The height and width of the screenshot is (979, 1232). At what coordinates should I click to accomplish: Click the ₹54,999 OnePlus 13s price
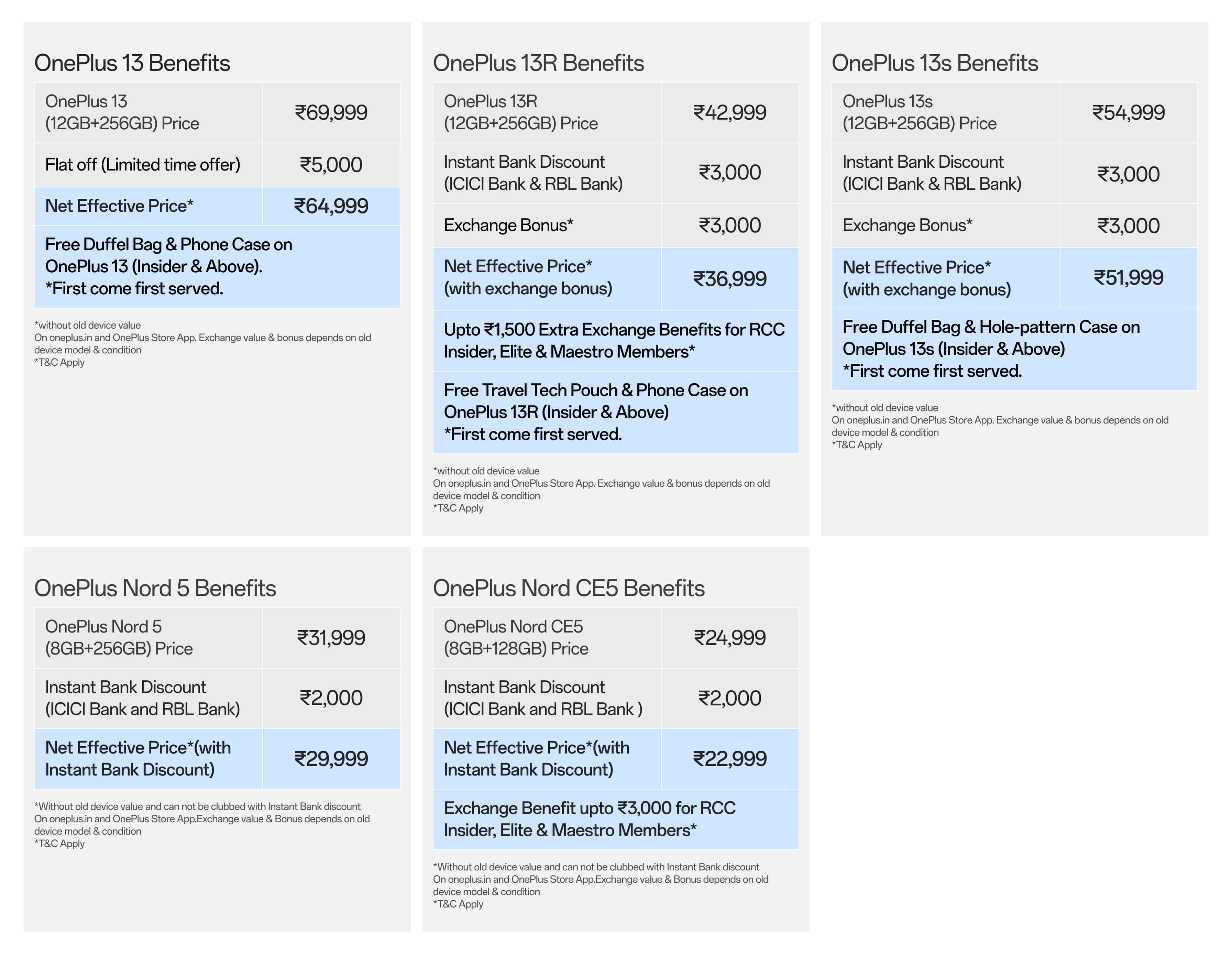(1128, 113)
